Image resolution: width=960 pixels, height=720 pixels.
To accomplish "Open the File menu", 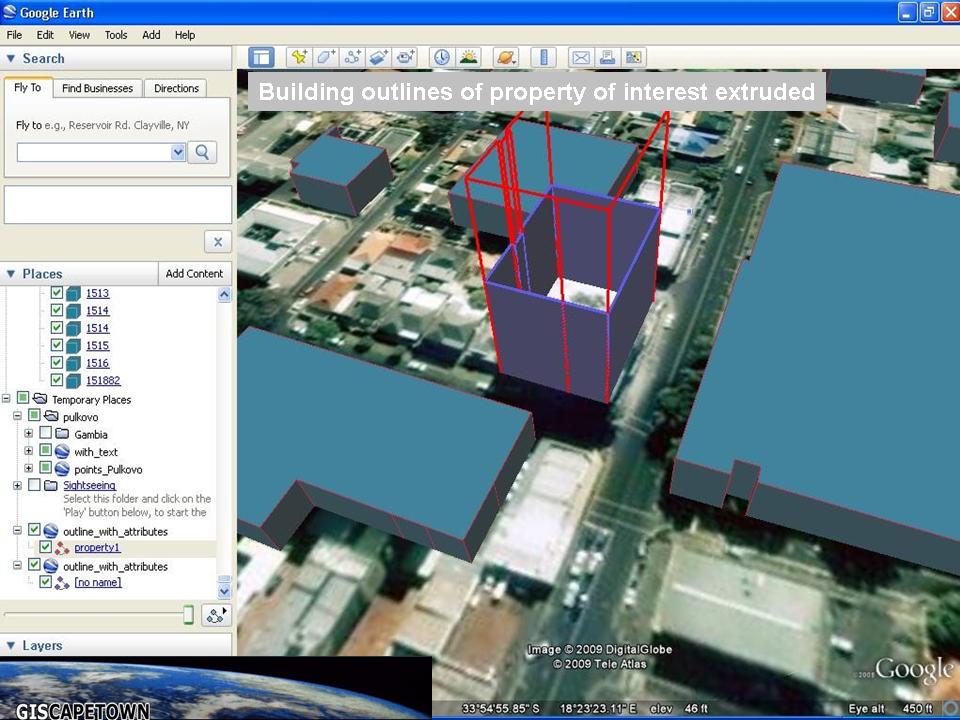I will pyautogui.click(x=14, y=35).
